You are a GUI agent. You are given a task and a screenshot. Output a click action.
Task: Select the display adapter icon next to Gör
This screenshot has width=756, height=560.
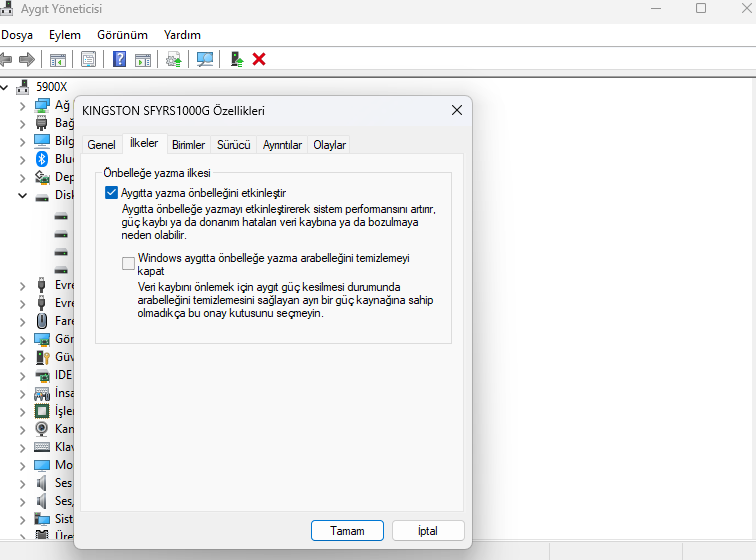click(x=42, y=340)
